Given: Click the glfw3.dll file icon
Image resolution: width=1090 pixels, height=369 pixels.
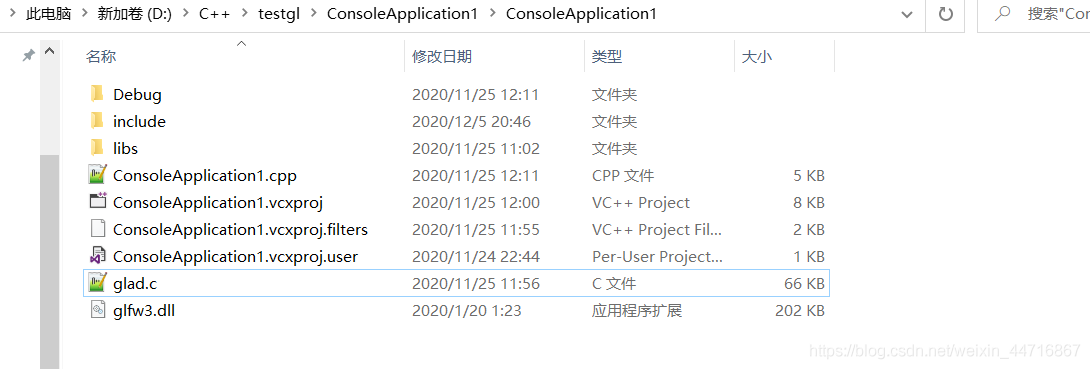Looking at the screenshot, I should click(x=97, y=310).
